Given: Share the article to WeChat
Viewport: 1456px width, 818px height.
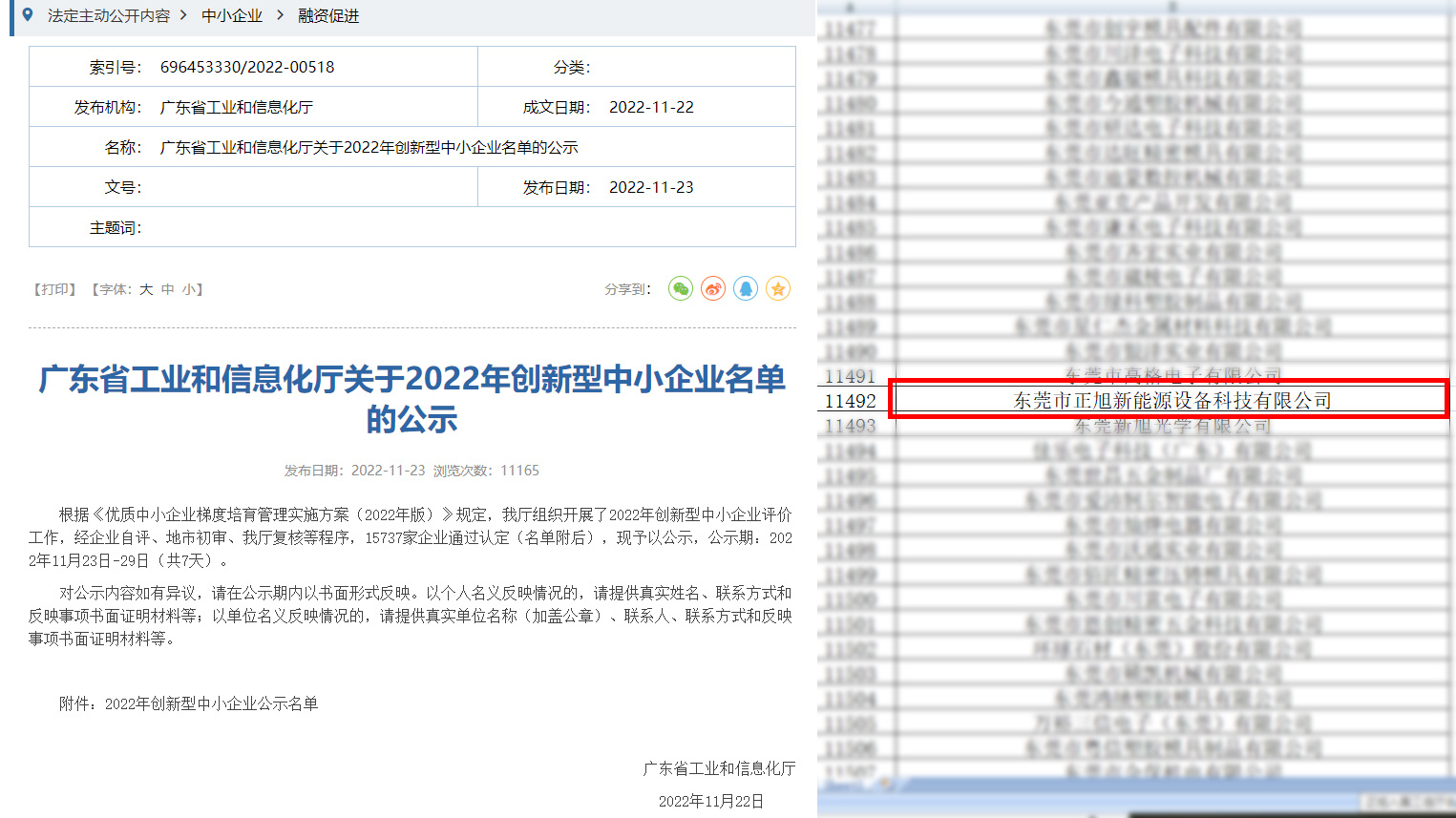Looking at the screenshot, I should click(680, 289).
